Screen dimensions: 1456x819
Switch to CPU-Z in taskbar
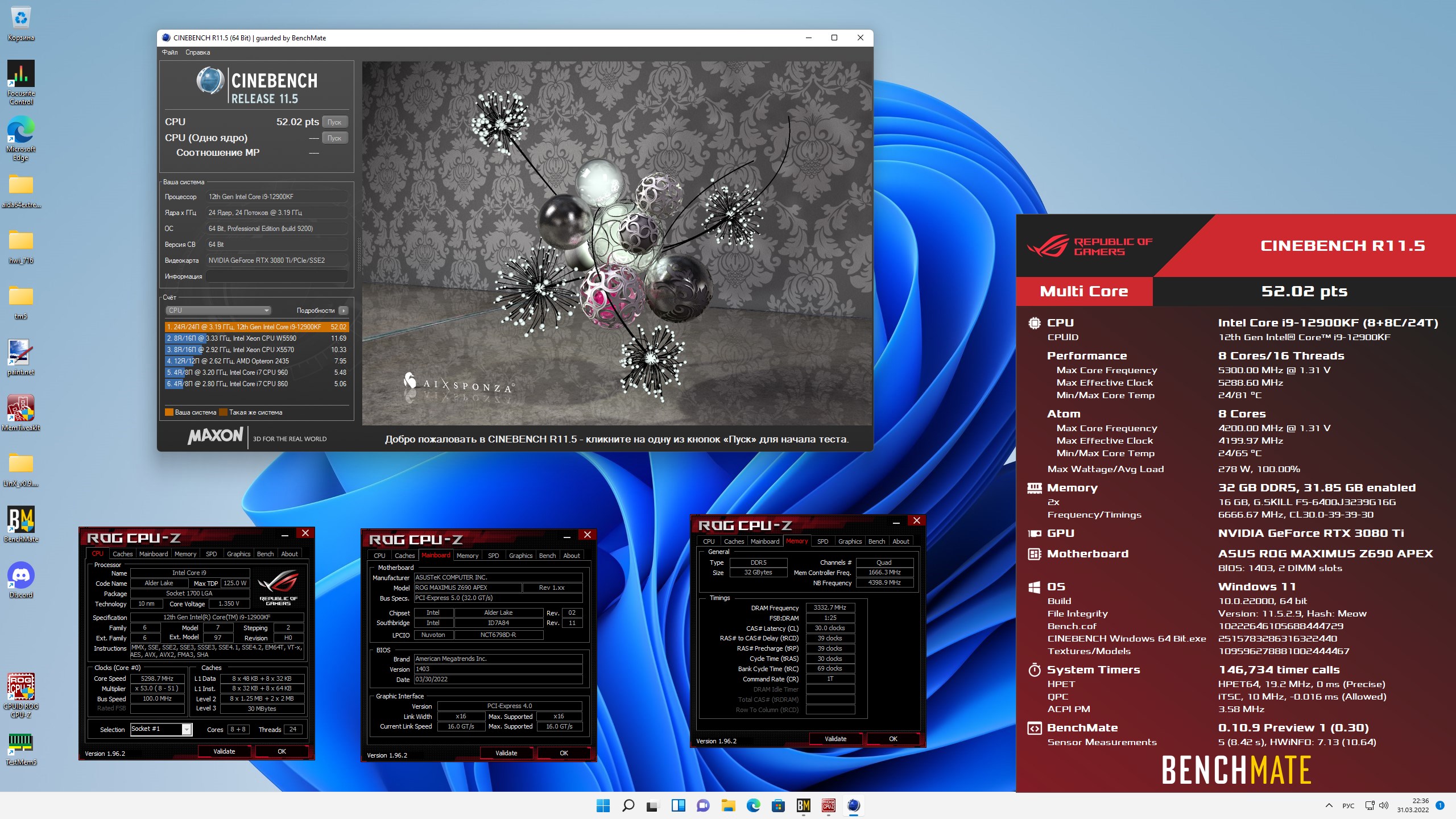tap(828, 805)
